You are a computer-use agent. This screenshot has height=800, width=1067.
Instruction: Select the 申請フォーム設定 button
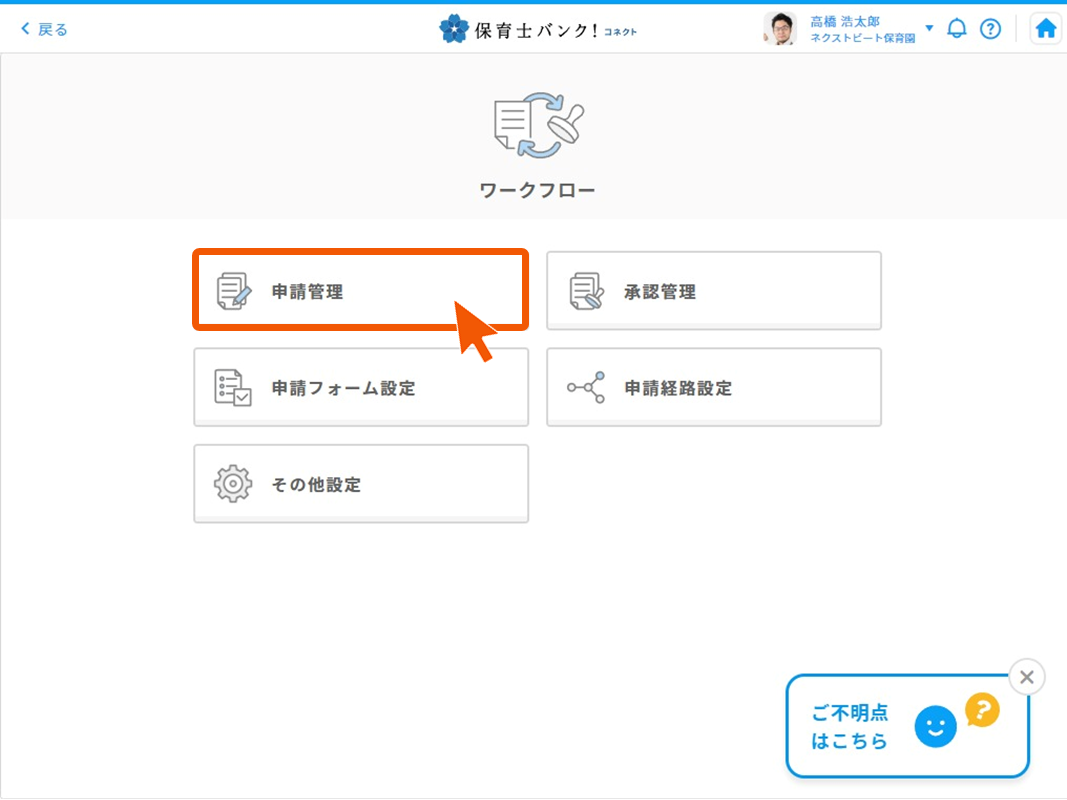pyautogui.click(x=360, y=388)
